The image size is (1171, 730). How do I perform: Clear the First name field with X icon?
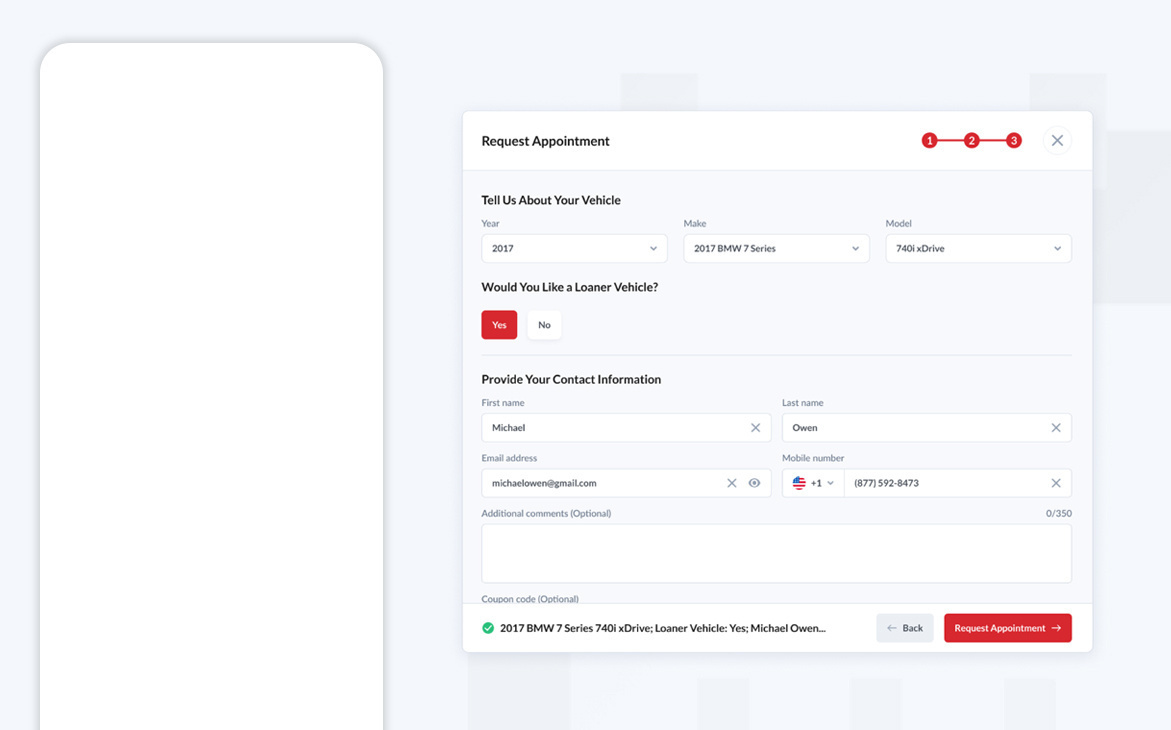(755, 428)
